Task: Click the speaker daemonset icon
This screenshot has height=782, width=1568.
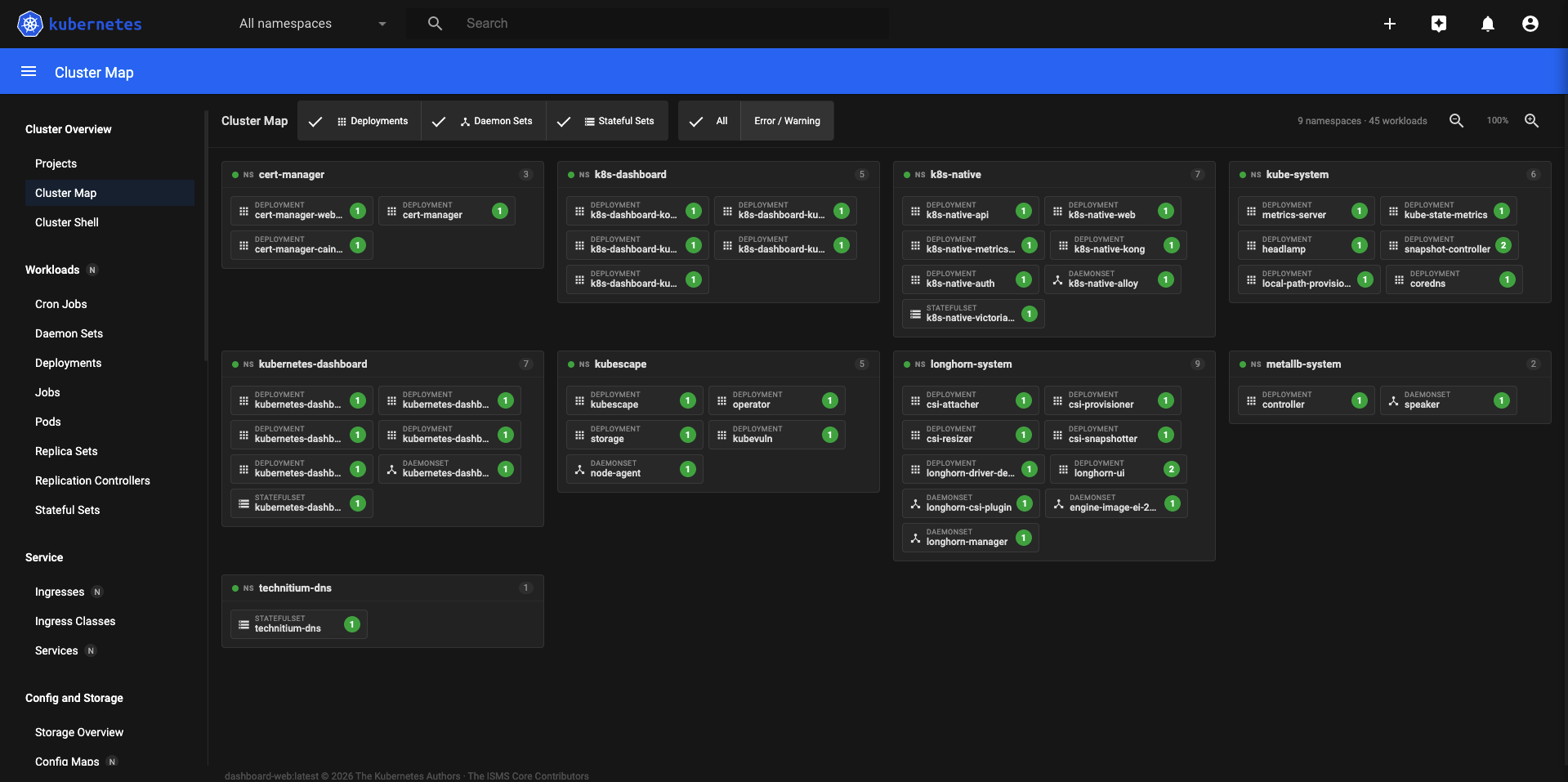Action: point(1393,400)
